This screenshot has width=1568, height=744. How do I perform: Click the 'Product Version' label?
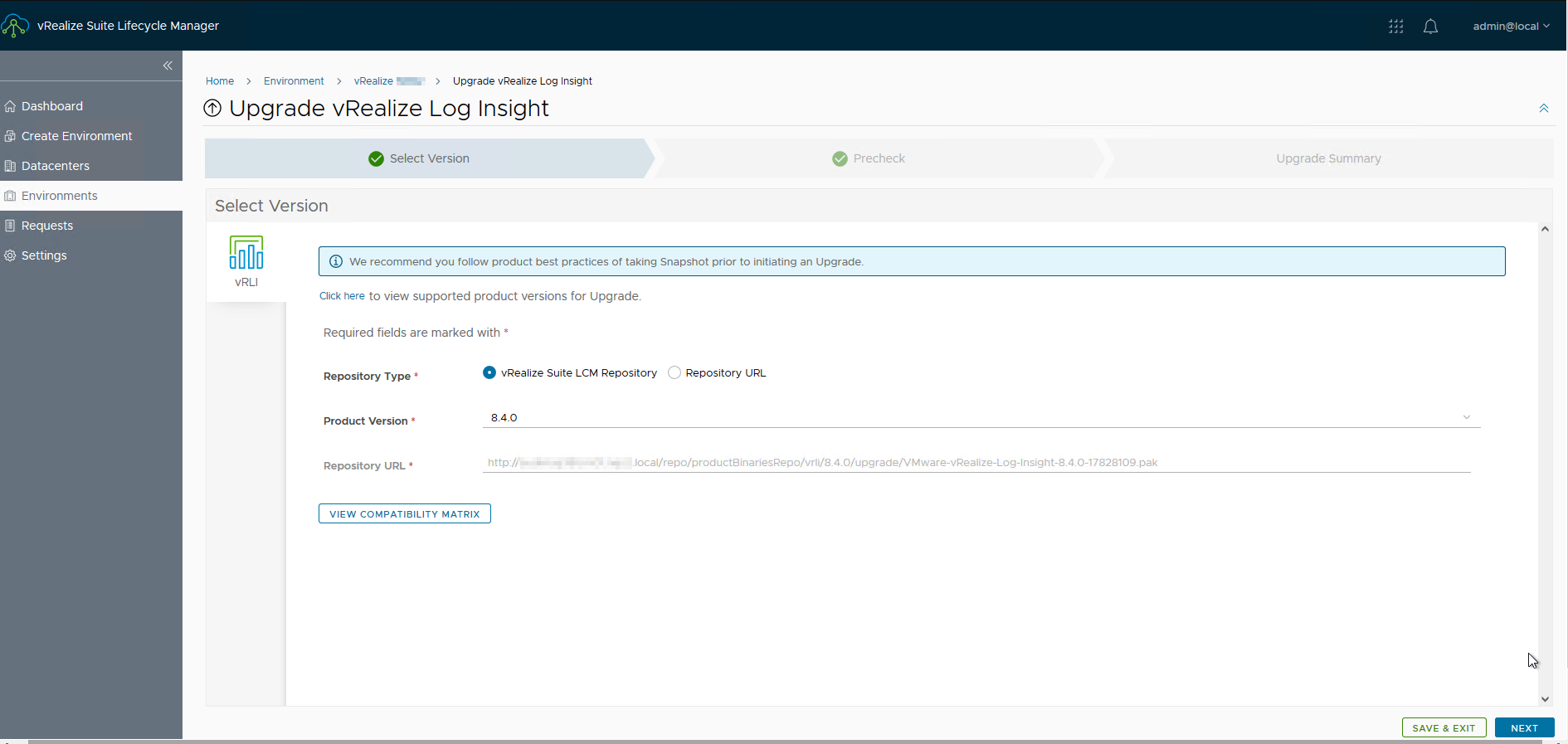coord(366,421)
